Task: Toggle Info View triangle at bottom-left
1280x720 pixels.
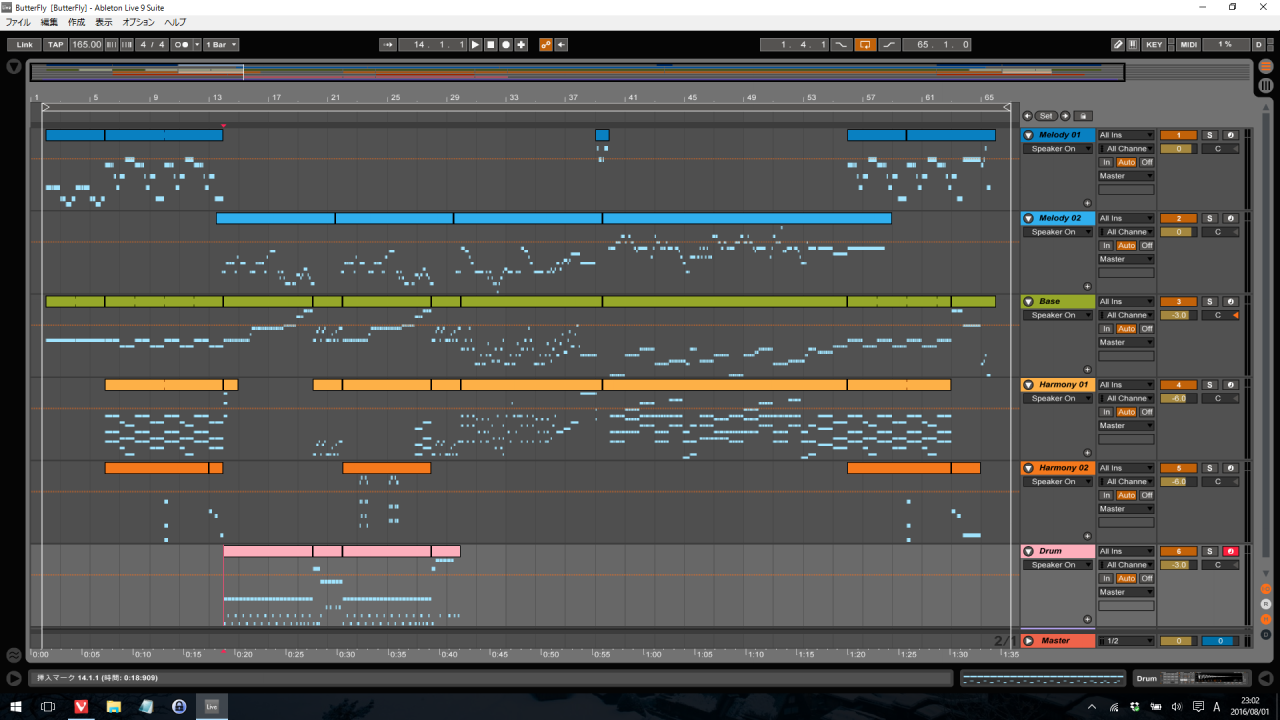Action: click(13, 679)
